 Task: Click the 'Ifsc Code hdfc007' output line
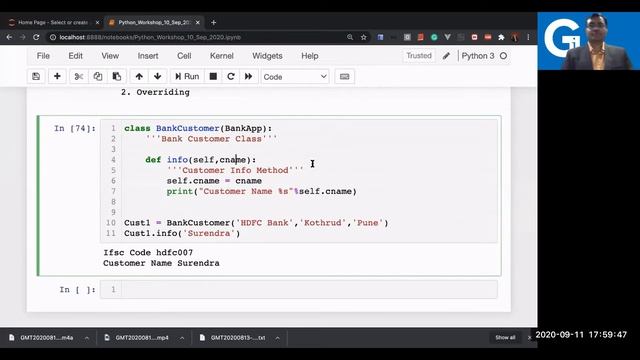[x=148, y=253]
